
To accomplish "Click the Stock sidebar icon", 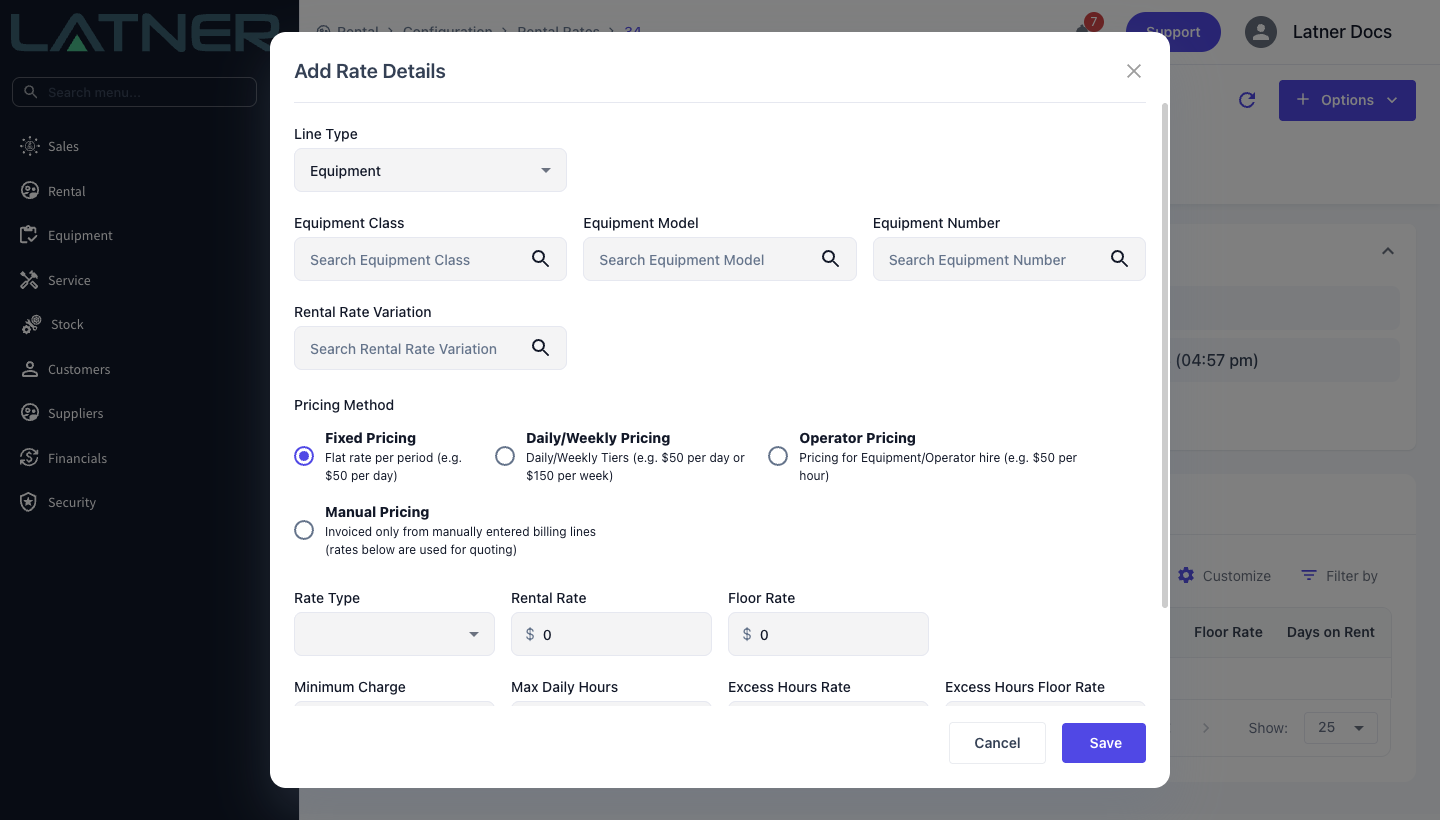I will (31, 324).
